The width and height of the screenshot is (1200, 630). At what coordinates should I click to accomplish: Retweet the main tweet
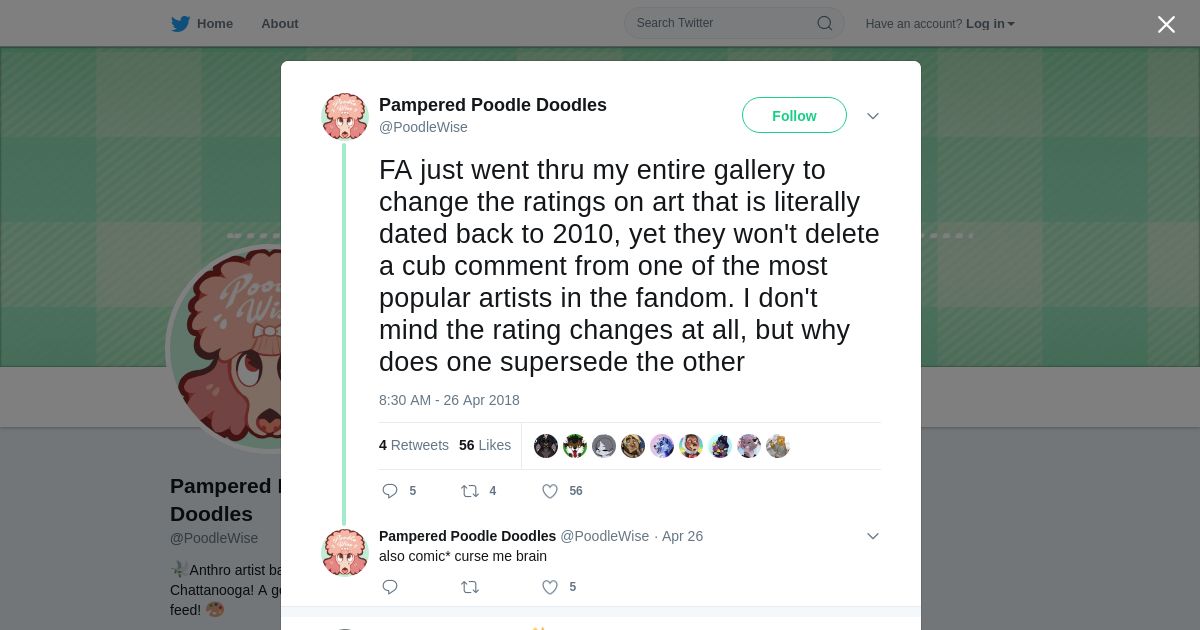[x=469, y=491]
